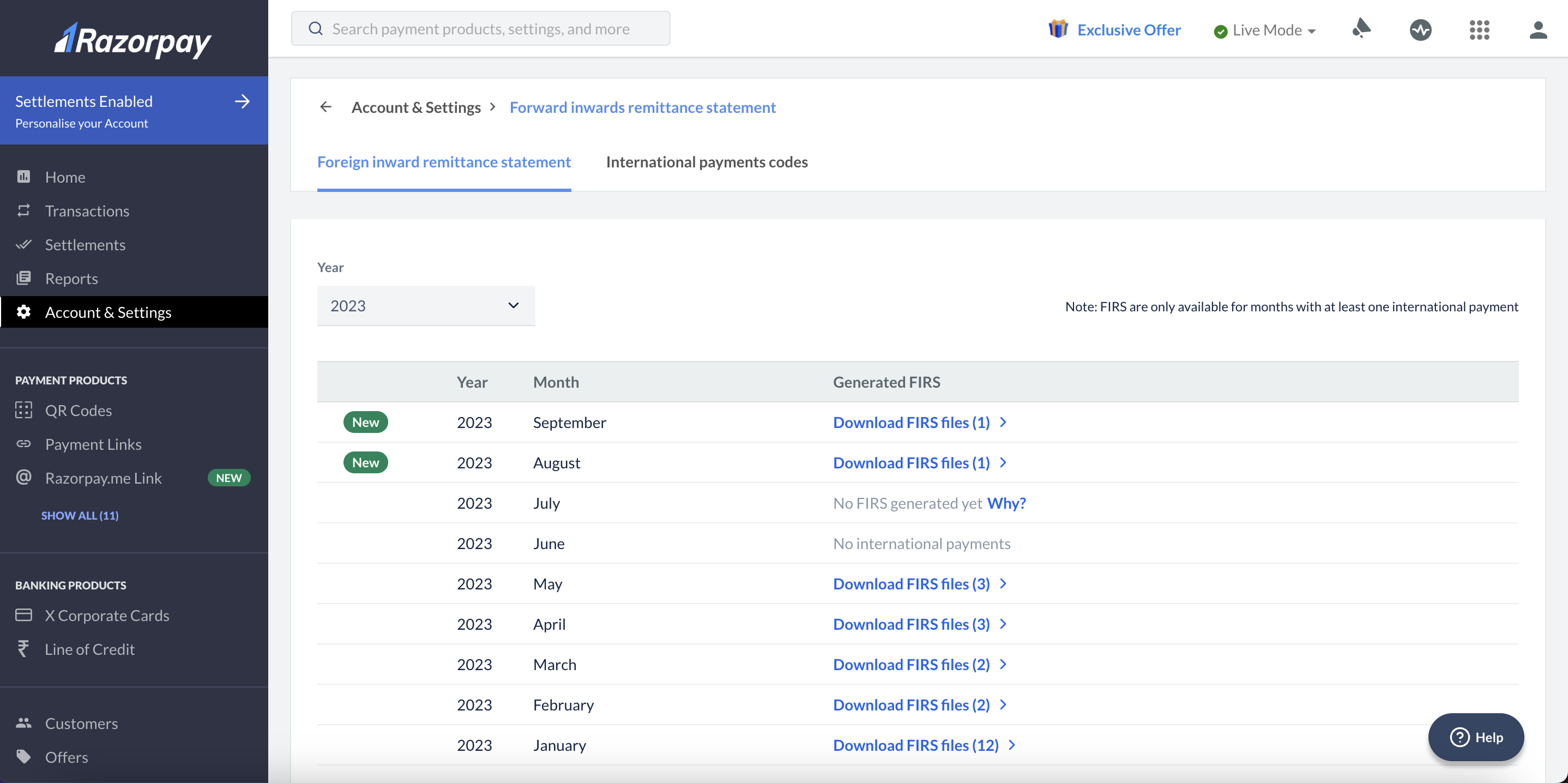Toggle Live Mode status selector
The height and width of the screenshot is (783, 1568).
(x=1264, y=29)
